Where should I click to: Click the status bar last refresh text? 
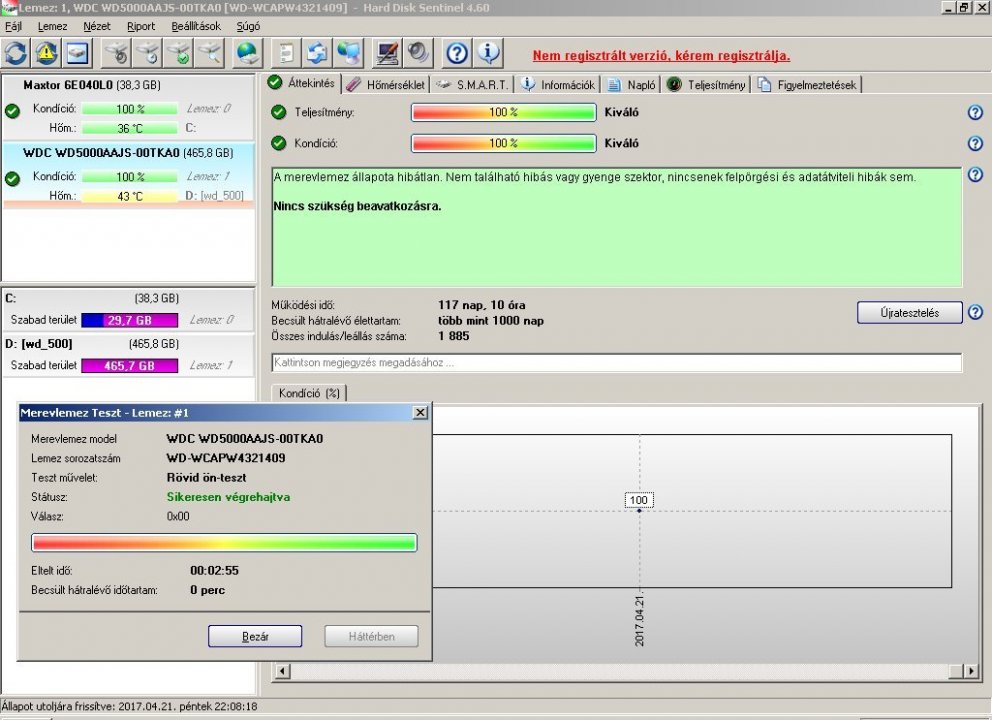point(130,707)
